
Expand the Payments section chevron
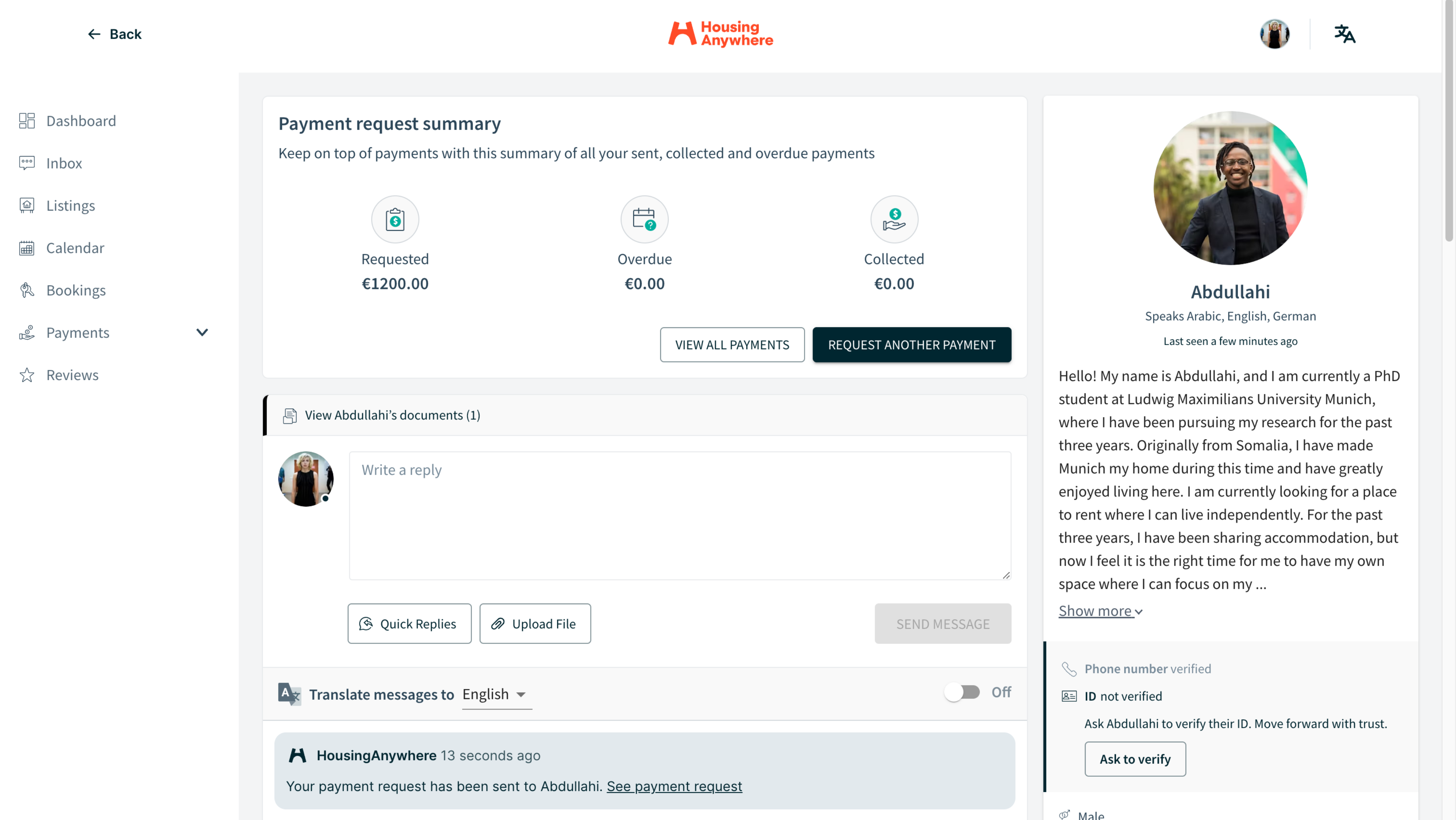(x=202, y=332)
